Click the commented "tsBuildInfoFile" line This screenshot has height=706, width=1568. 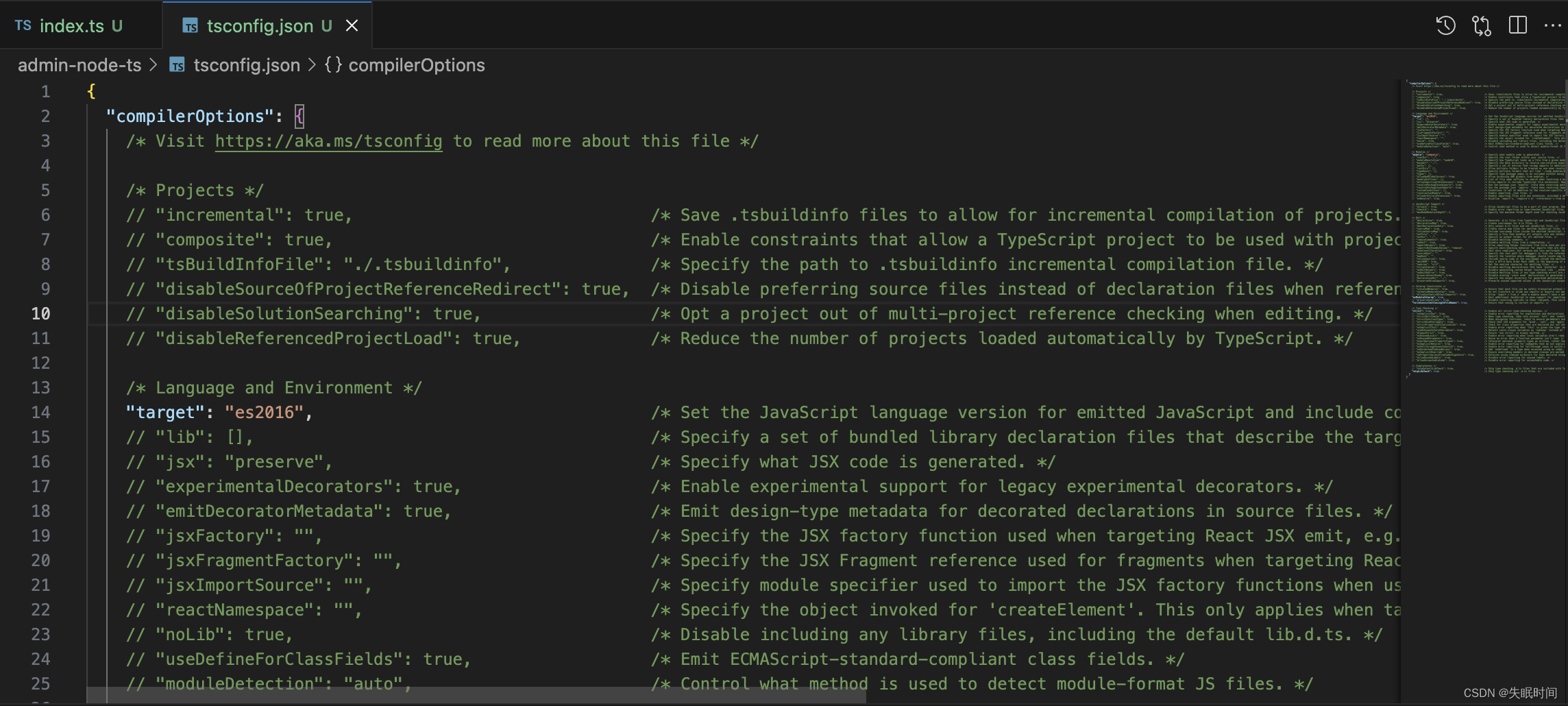tap(319, 265)
